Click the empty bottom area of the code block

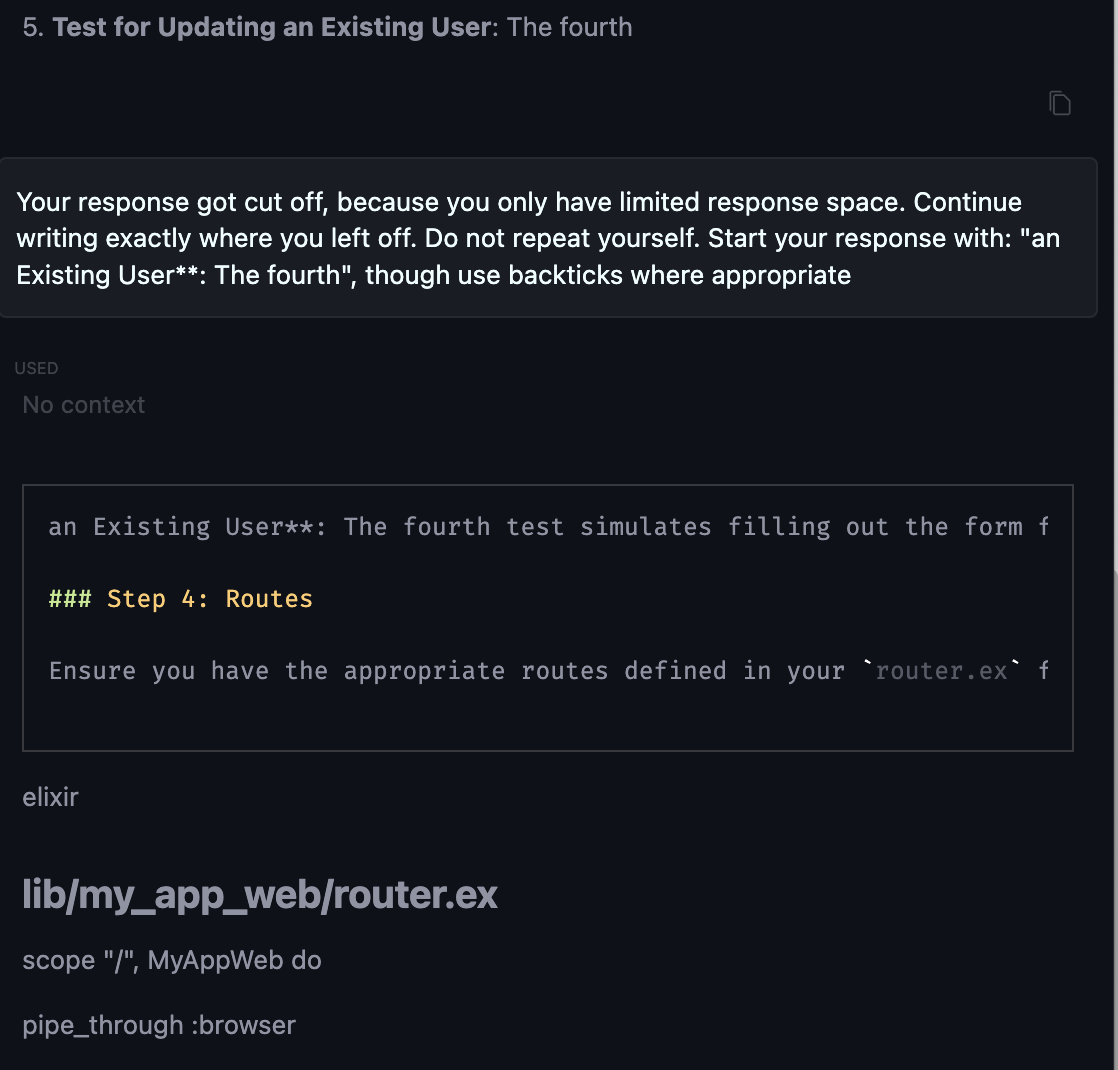(x=548, y=722)
